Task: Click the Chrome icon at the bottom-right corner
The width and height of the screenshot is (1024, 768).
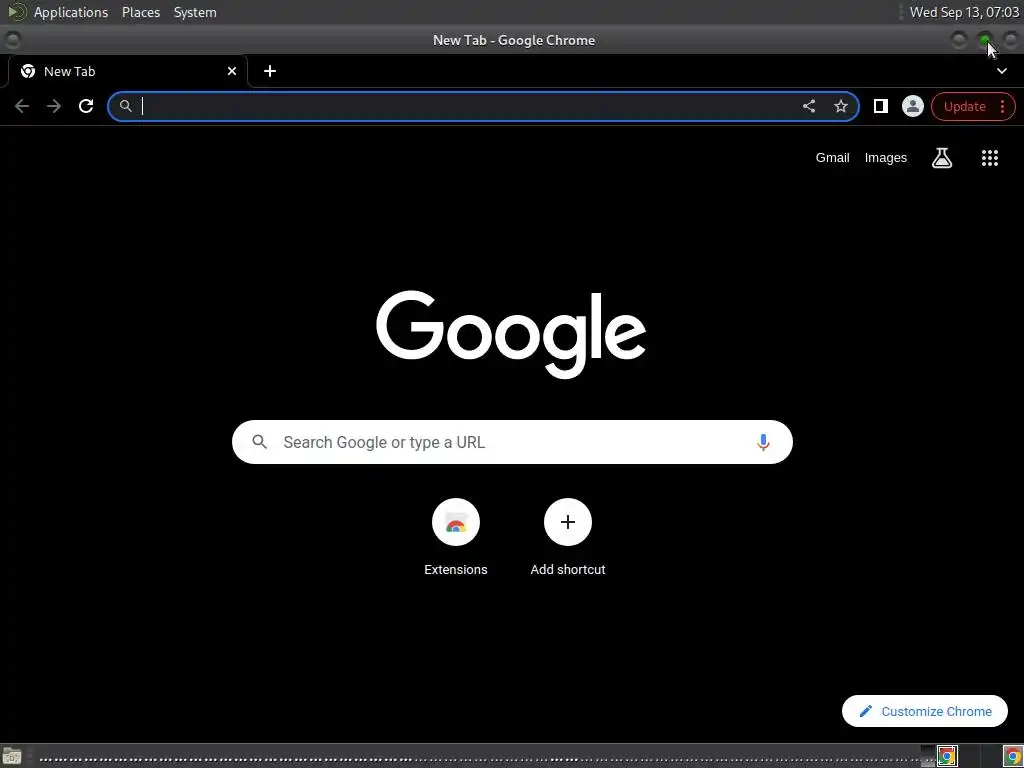Action: click(1012, 756)
